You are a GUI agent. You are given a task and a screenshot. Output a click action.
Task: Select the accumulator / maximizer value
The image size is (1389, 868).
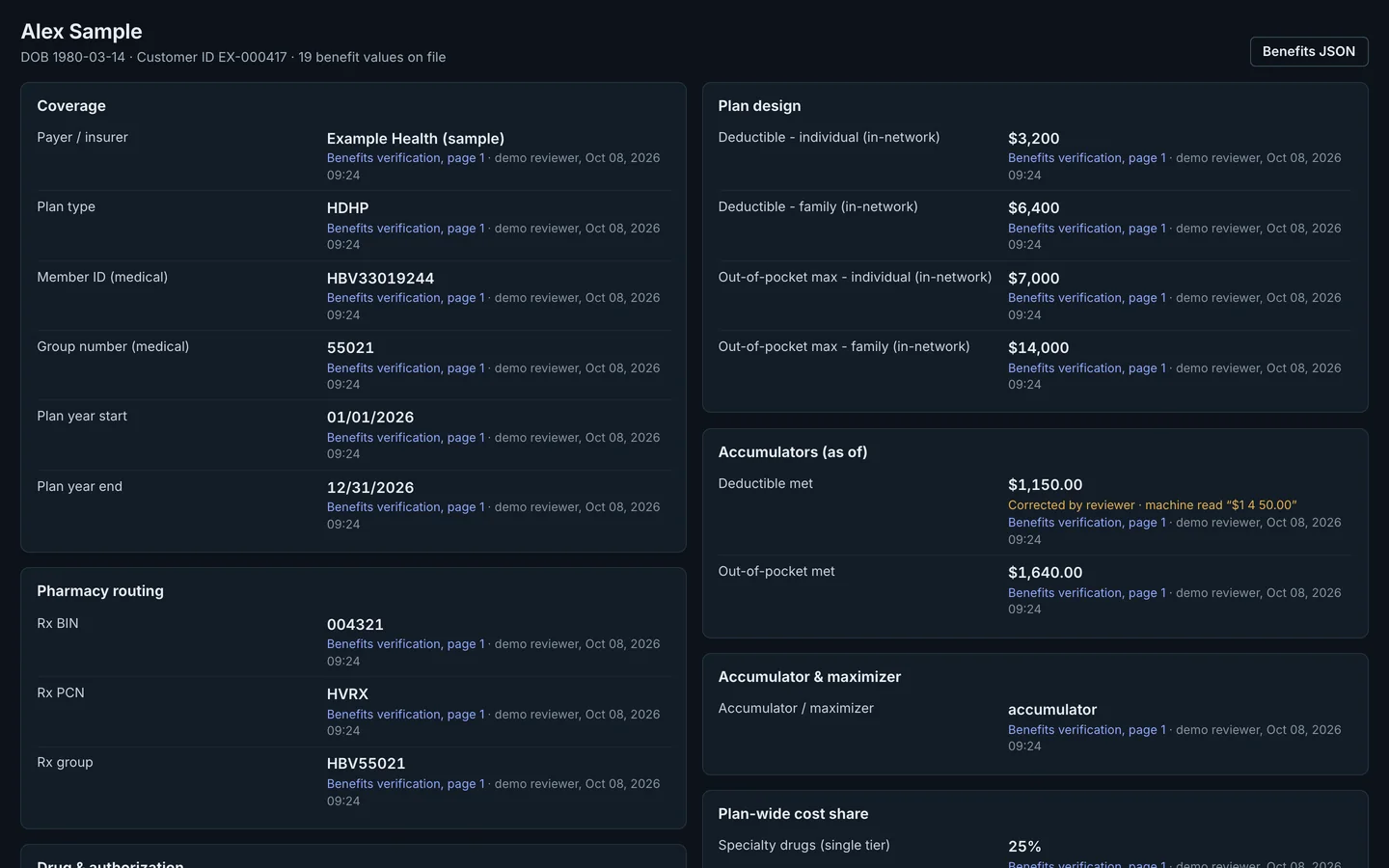click(1052, 710)
